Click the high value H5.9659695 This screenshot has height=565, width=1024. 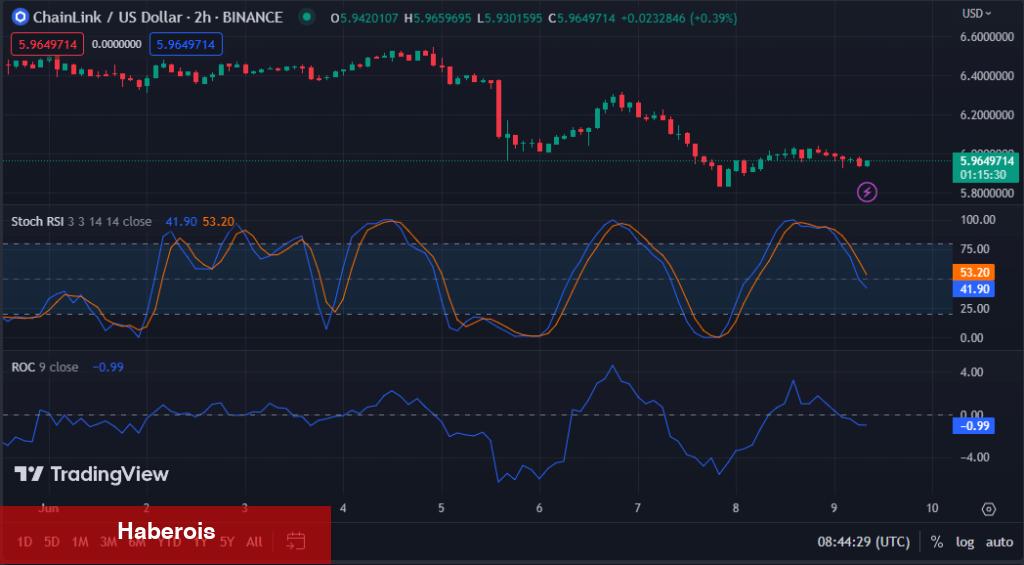pyautogui.click(x=437, y=18)
